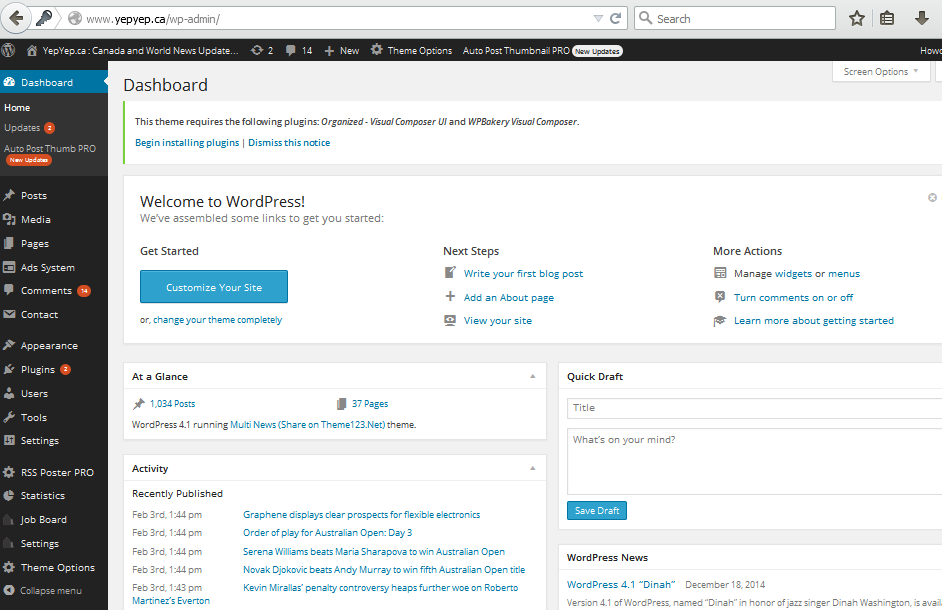Dismiss this notice link
Image resolution: width=942 pixels, height=610 pixels.
click(x=289, y=143)
